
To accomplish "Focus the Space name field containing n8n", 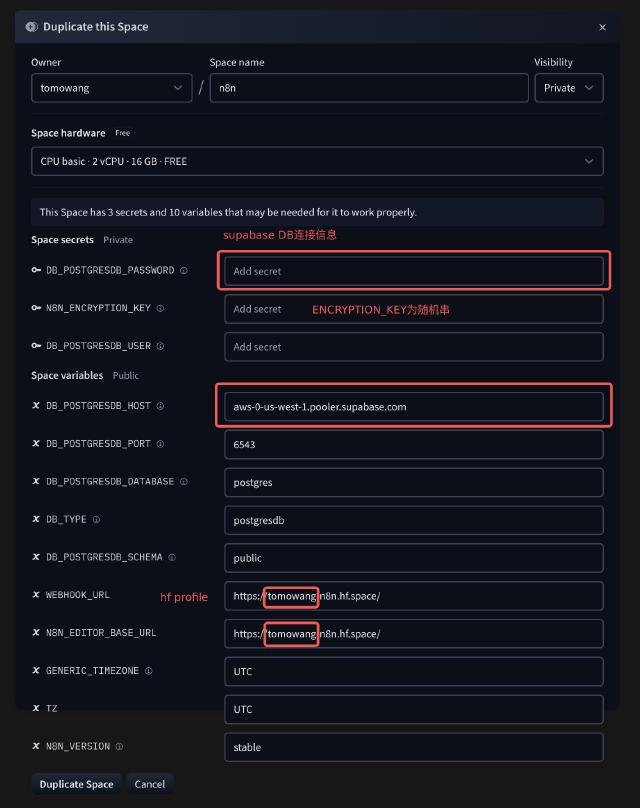I will tap(369, 88).
